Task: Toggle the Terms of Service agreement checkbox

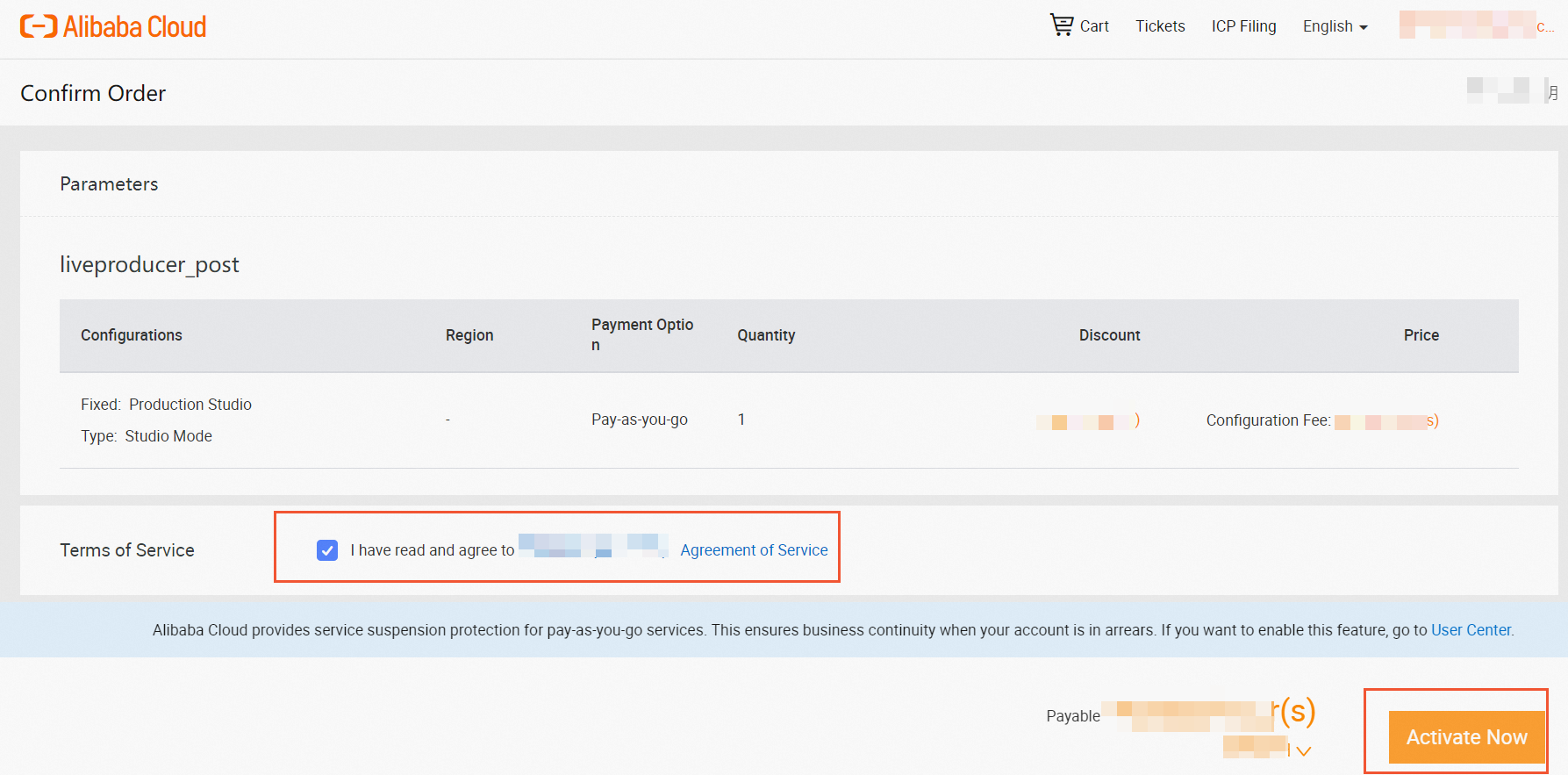Action: 327,550
